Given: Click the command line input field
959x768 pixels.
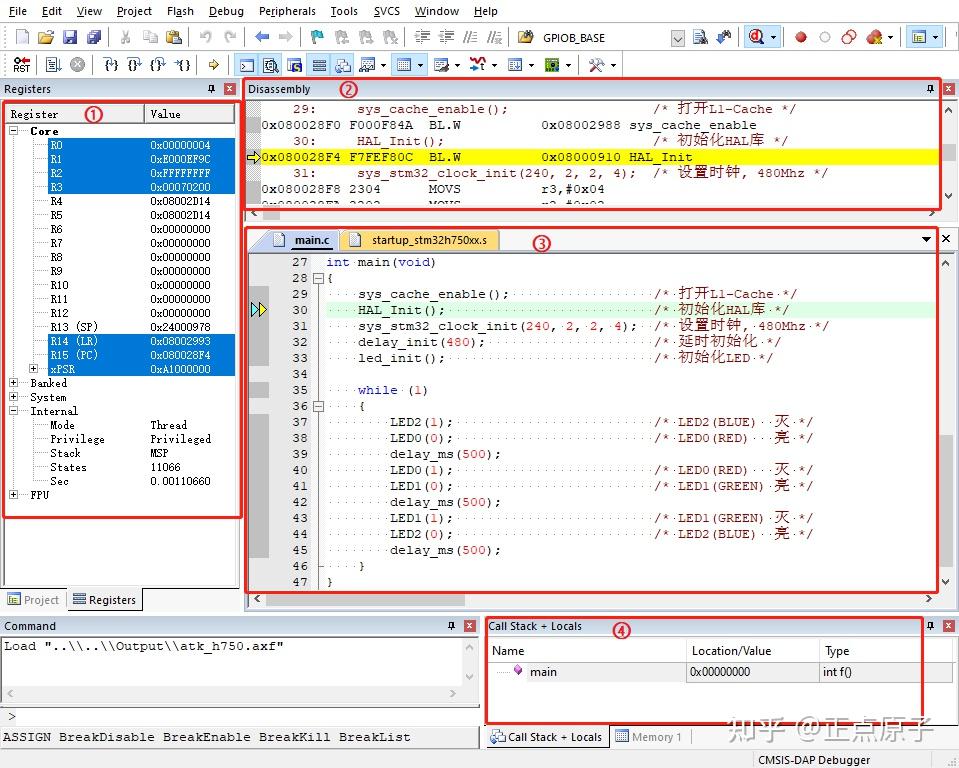Looking at the screenshot, I should [x=240, y=716].
